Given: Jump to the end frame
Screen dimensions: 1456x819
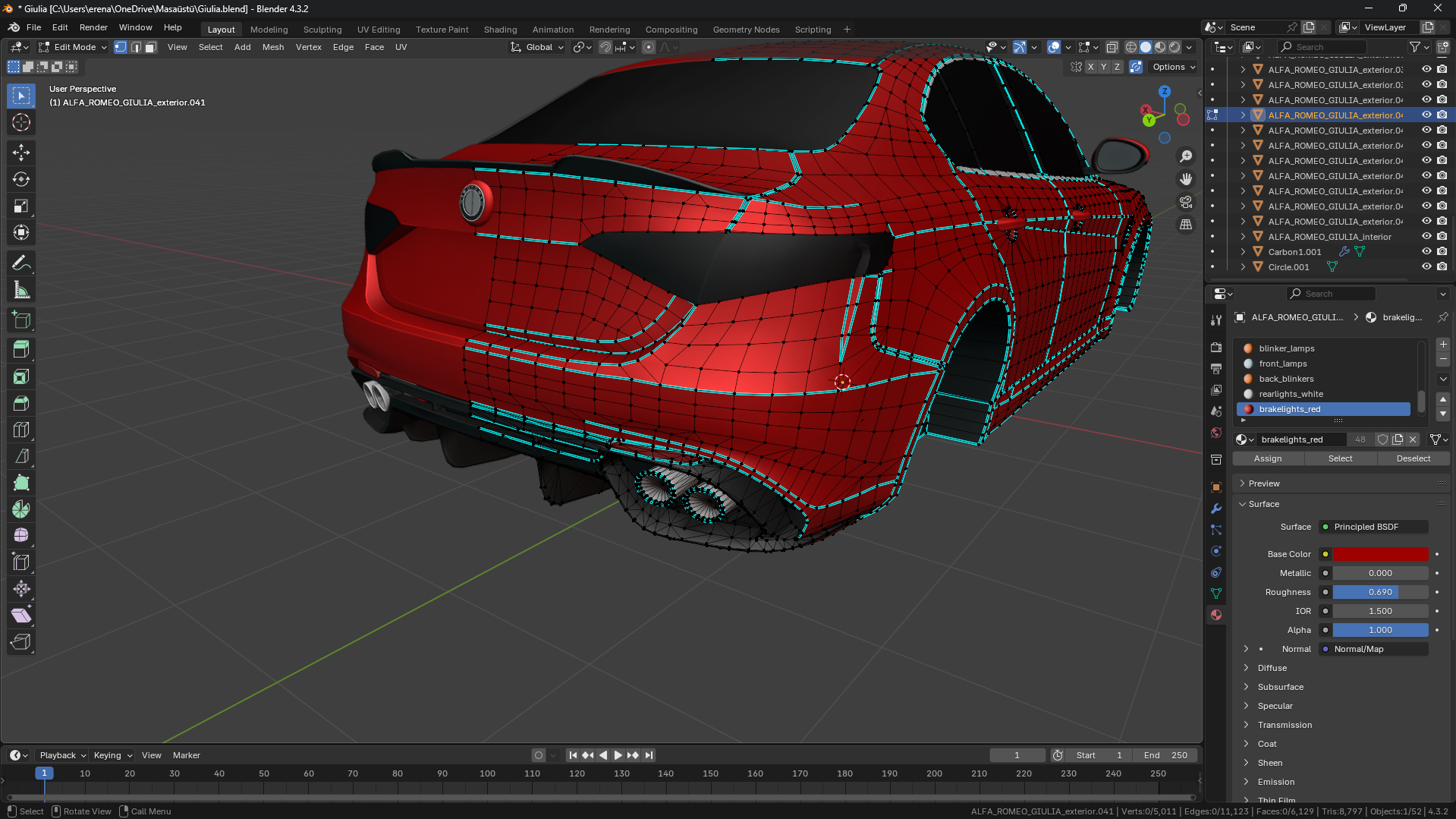Looking at the screenshot, I should click(649, 755).
